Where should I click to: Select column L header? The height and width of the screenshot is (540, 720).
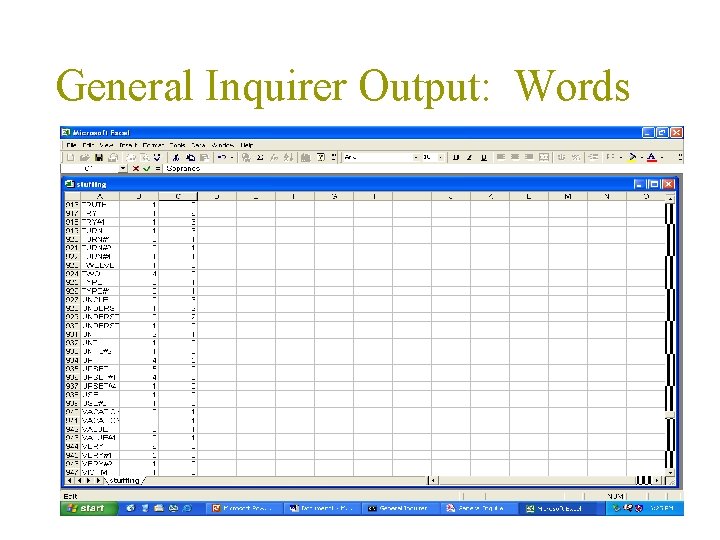pos(529,197)
